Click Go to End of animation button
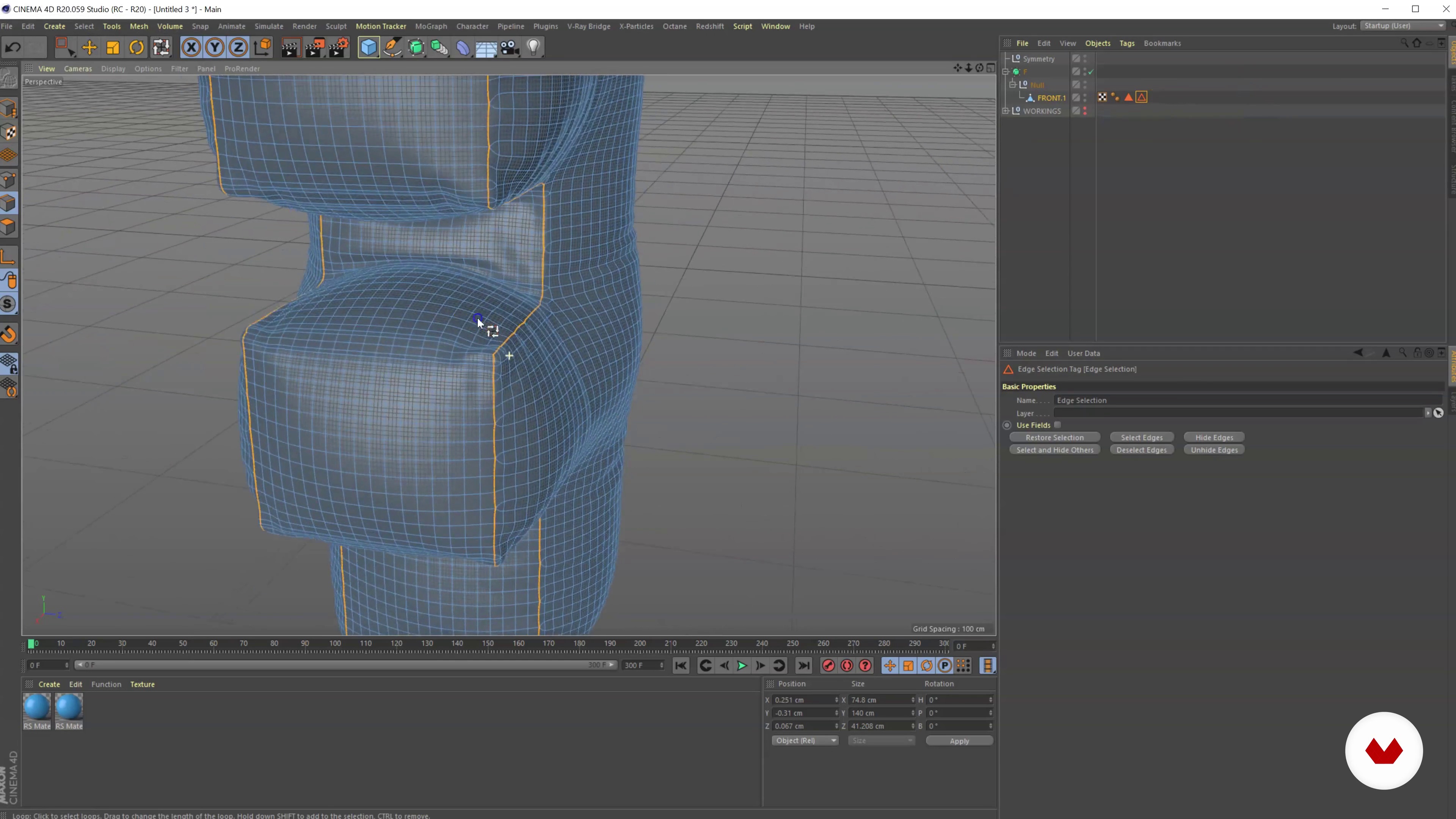 803,665
